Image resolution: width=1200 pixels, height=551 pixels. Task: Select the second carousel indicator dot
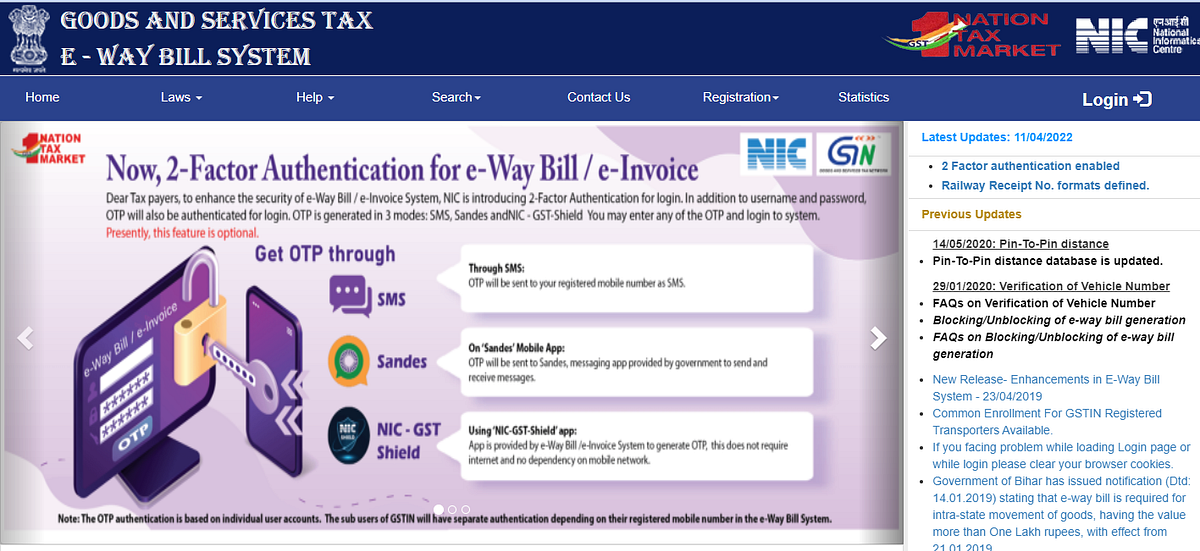(x=452, y=510)
